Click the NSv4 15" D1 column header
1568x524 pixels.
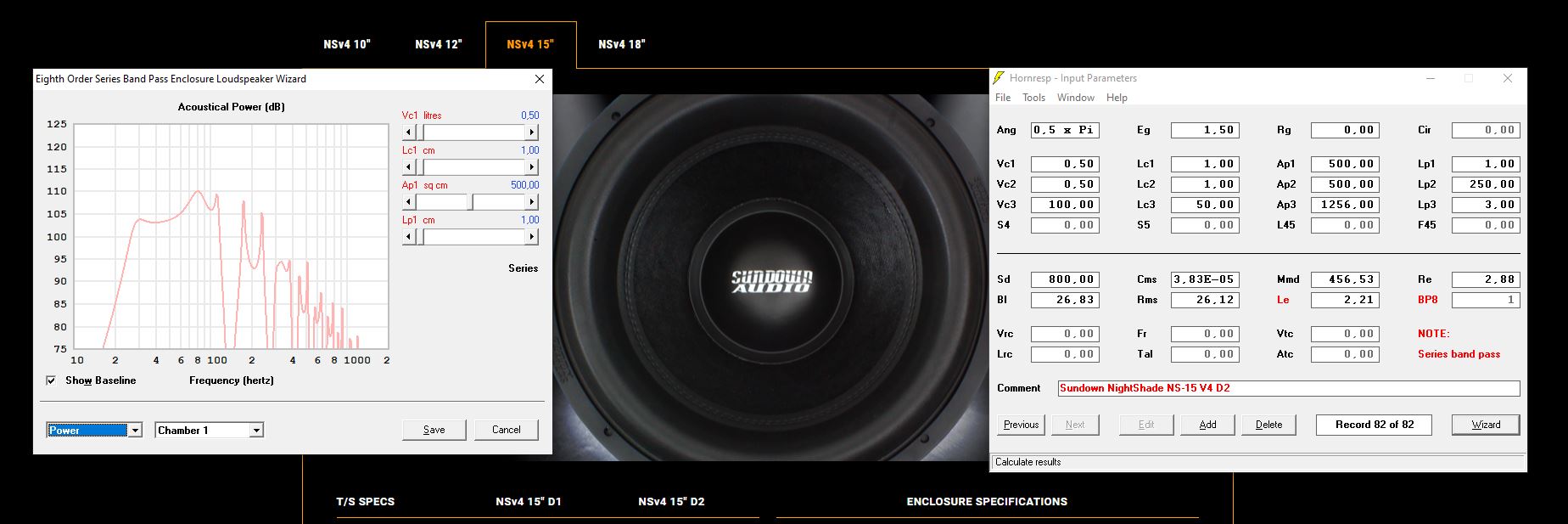(x=529, y=502)
